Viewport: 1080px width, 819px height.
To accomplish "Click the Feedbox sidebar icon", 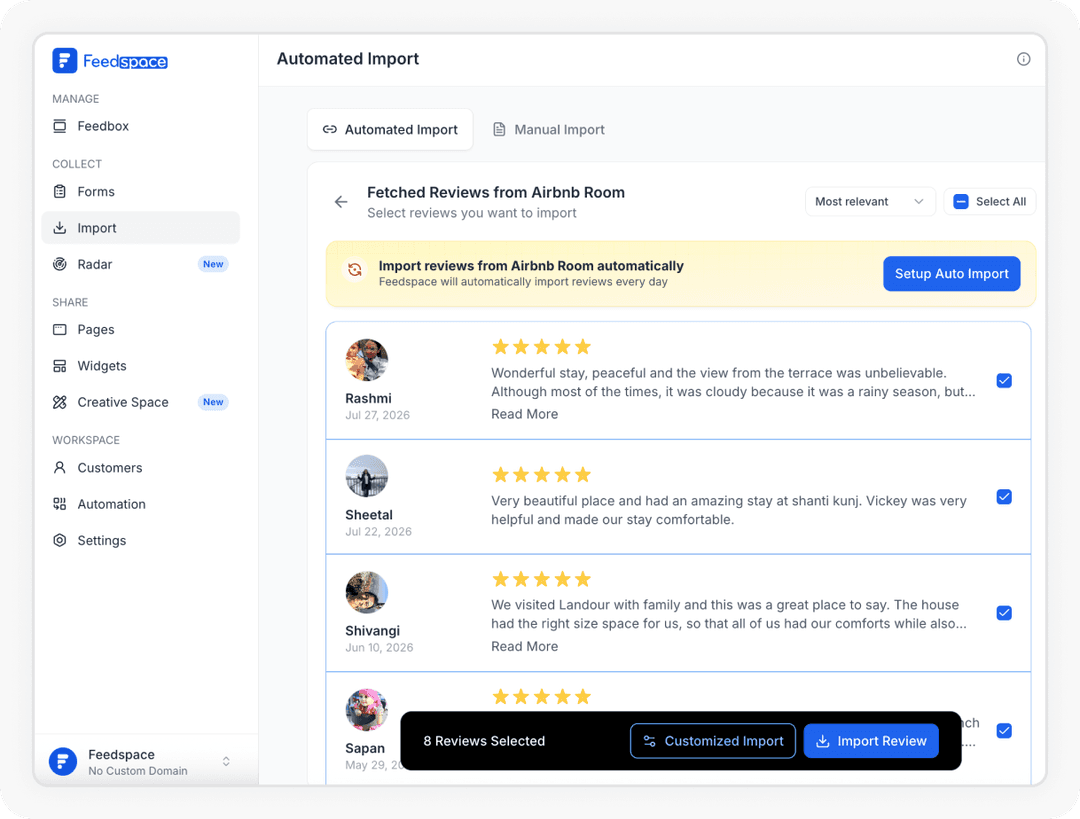I will pyautogui.click(x=60, y=126).
